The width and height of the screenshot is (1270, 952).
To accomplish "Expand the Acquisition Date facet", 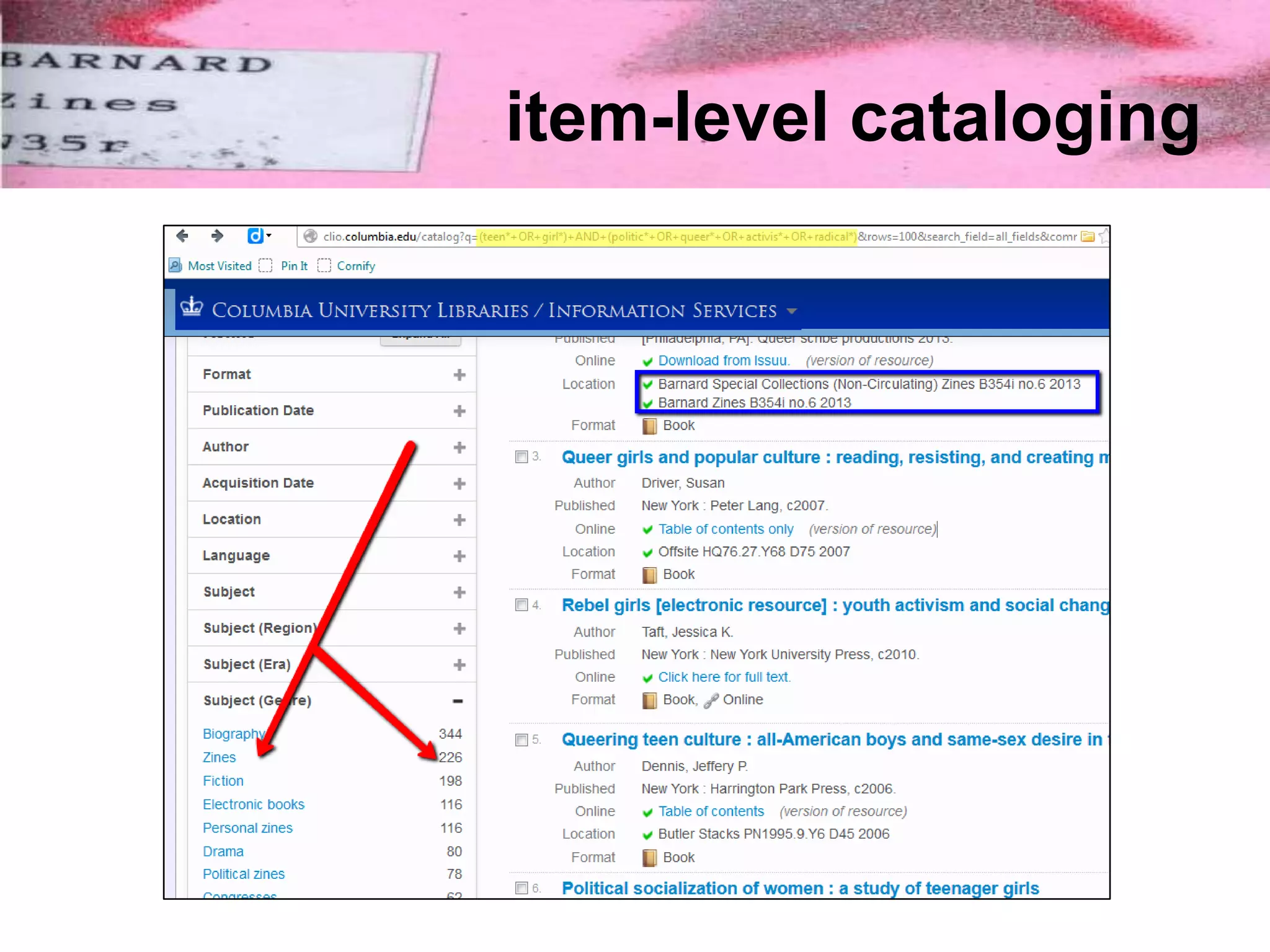I will 459,483.
